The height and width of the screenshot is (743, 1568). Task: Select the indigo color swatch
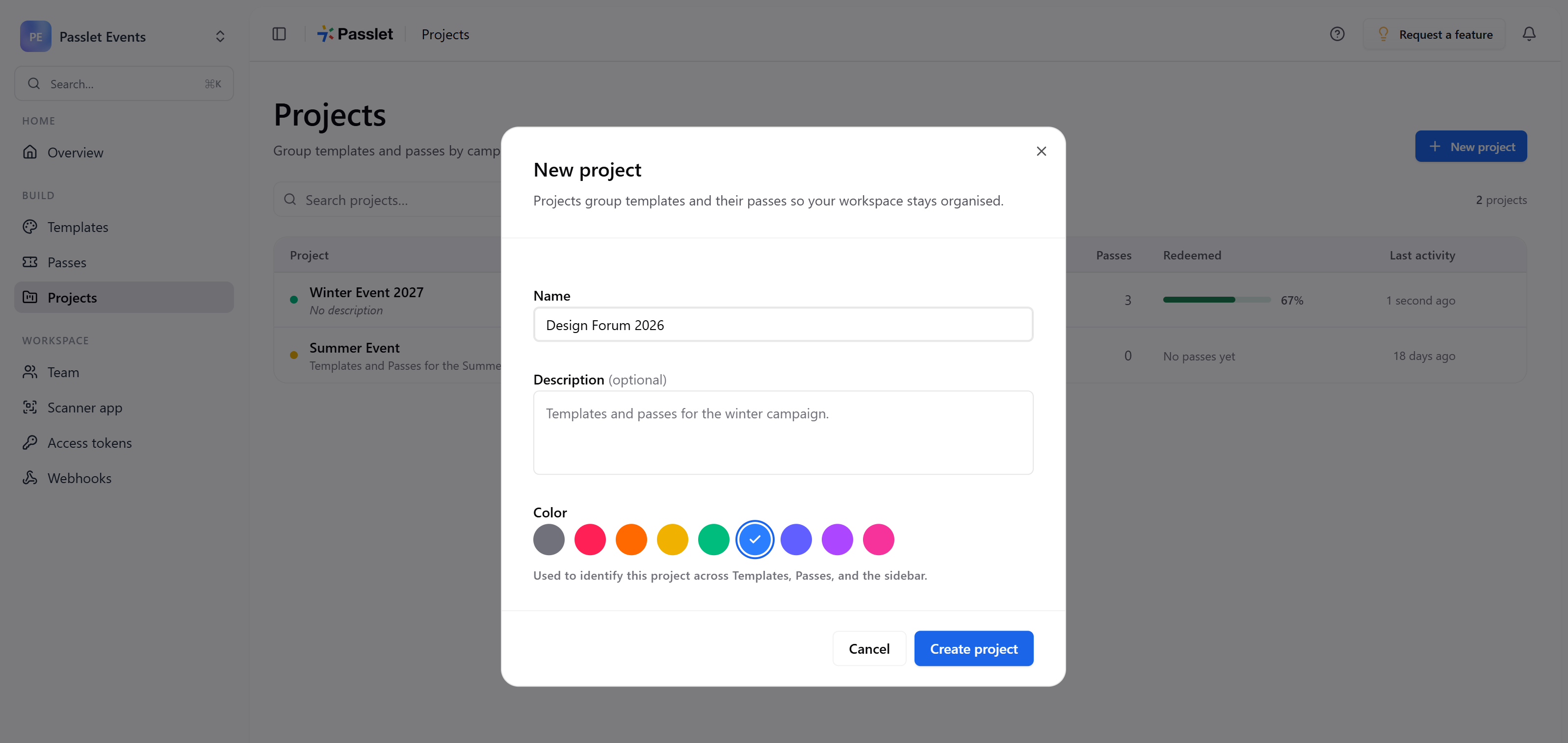click(x=796, y=539)
